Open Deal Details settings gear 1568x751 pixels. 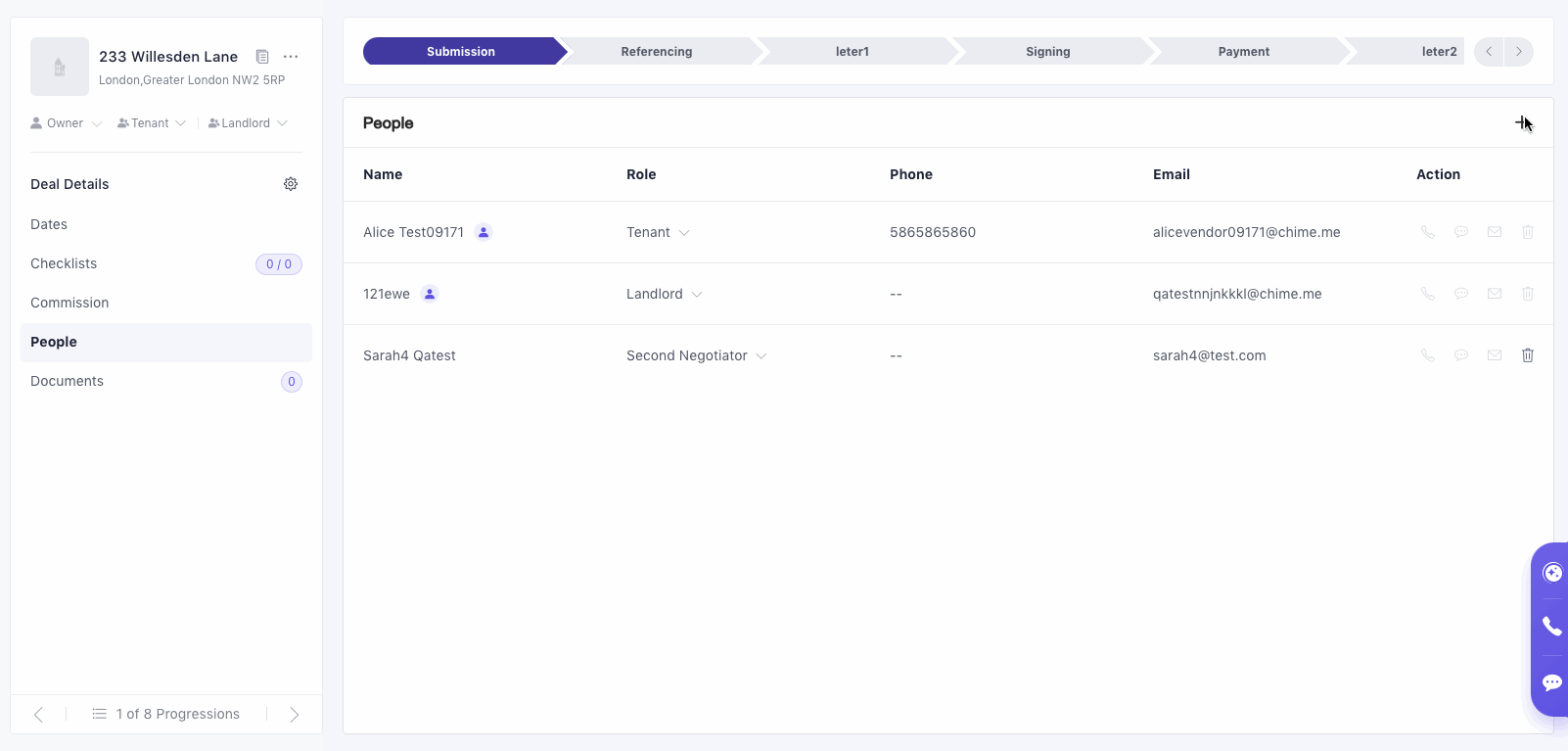tap(291, 184)
